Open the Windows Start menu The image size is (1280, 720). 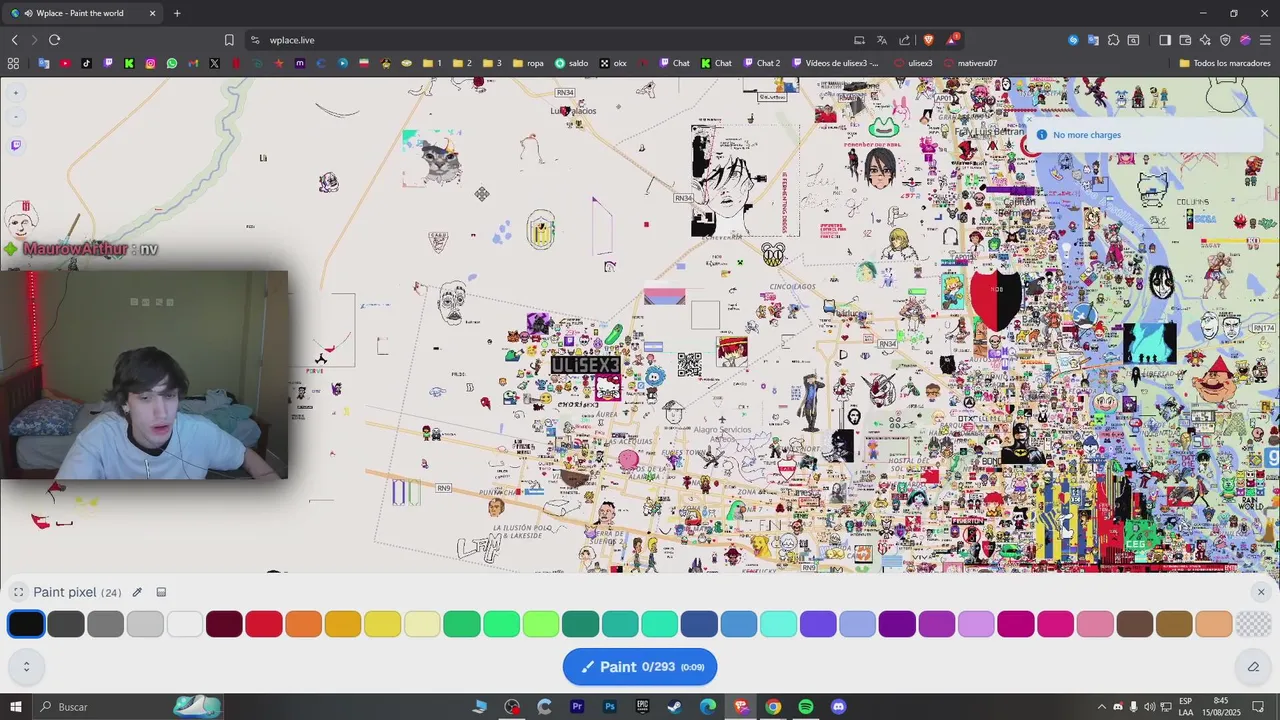coord(15,707)
